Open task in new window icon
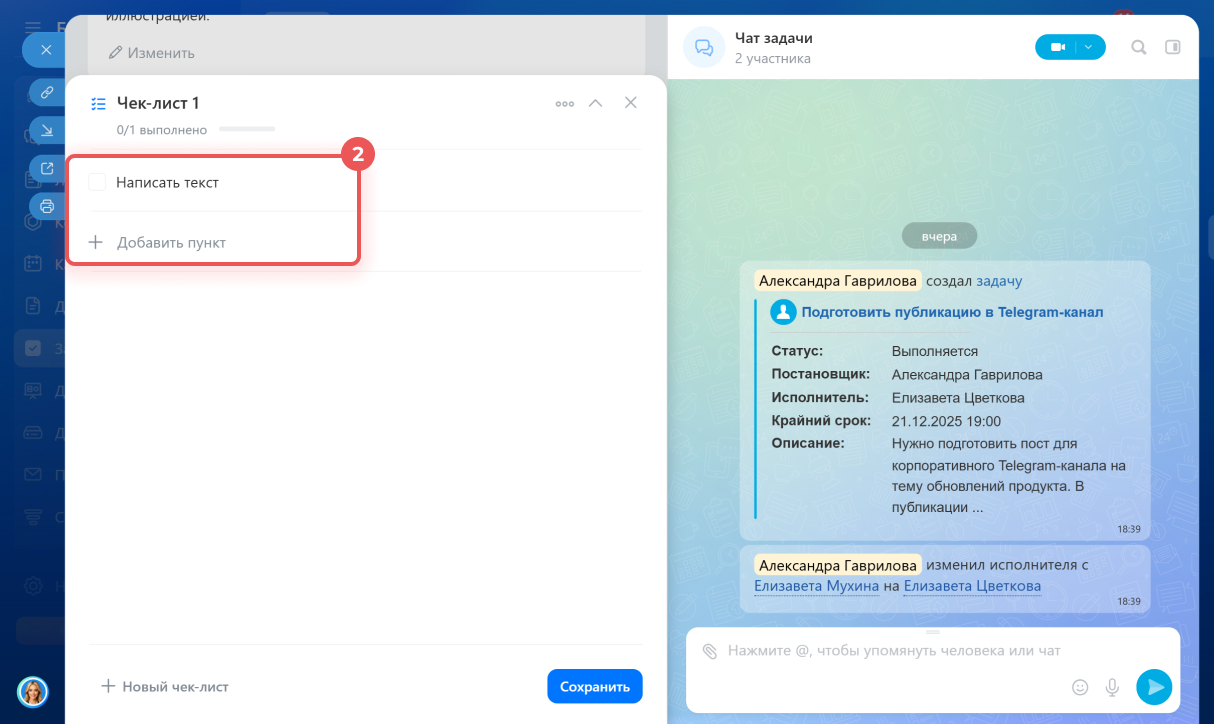 [47, 168]
